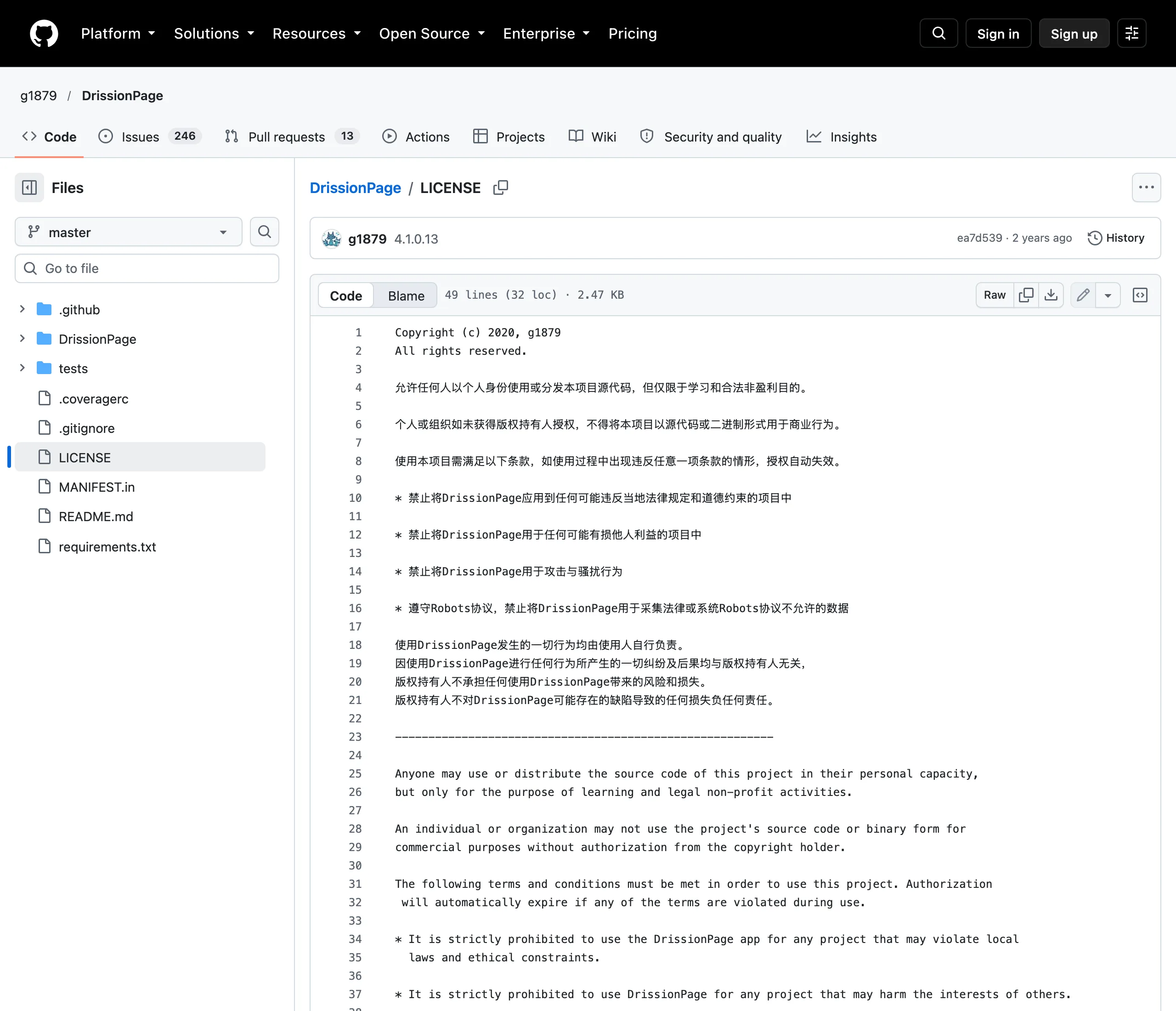The image size is (1176, 1011).
Task: Open the Solutions menu
Action: (x=214, y=34)
